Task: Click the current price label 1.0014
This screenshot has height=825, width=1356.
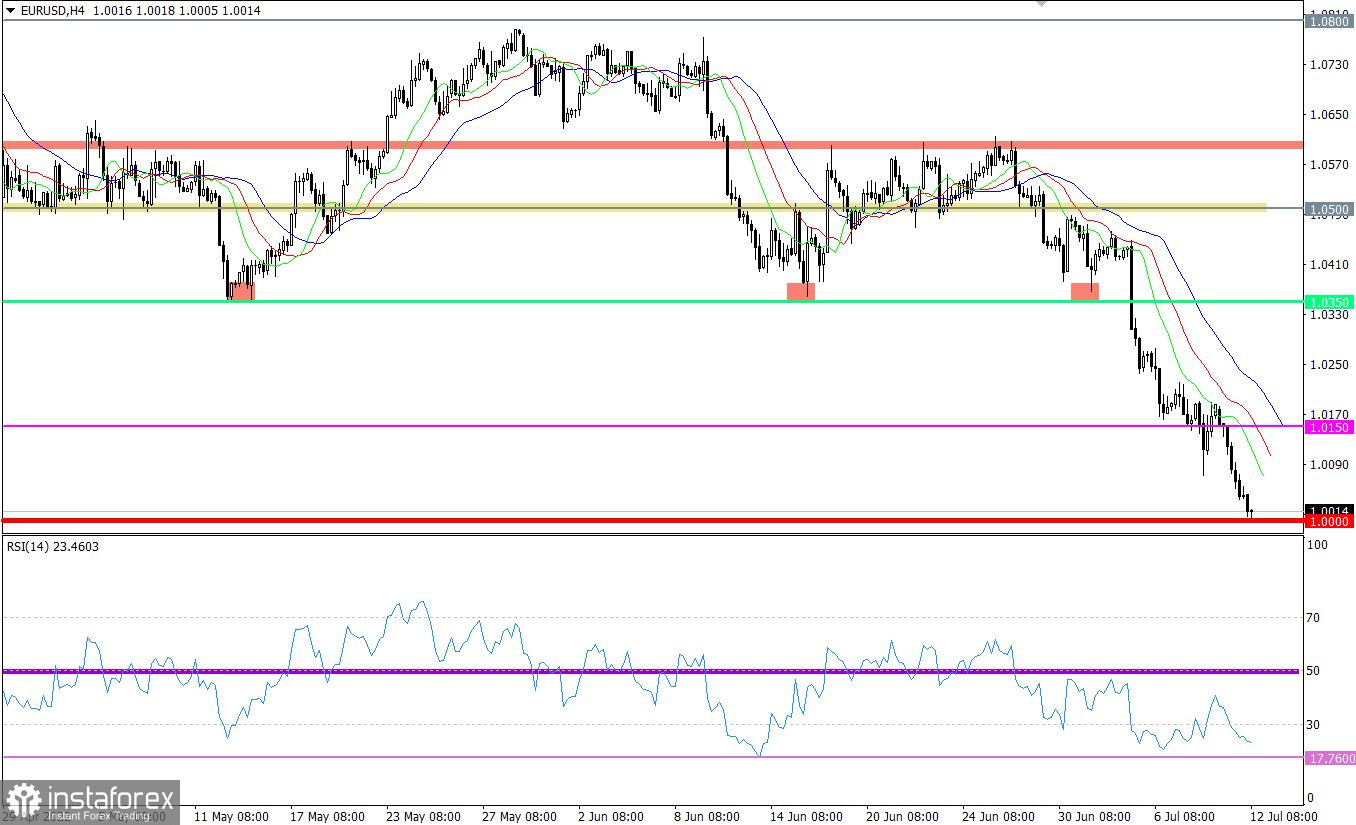Action: [1330, 510]
